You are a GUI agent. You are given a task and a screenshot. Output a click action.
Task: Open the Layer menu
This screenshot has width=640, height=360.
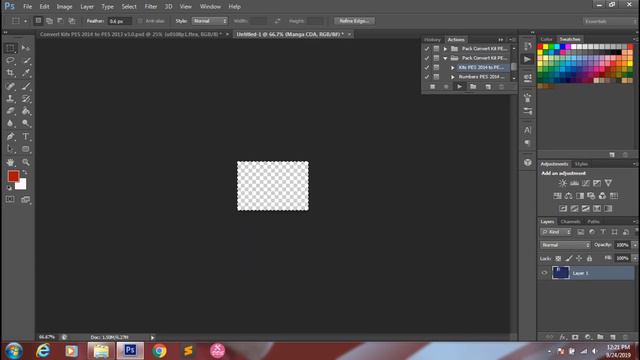click(87, 7)
